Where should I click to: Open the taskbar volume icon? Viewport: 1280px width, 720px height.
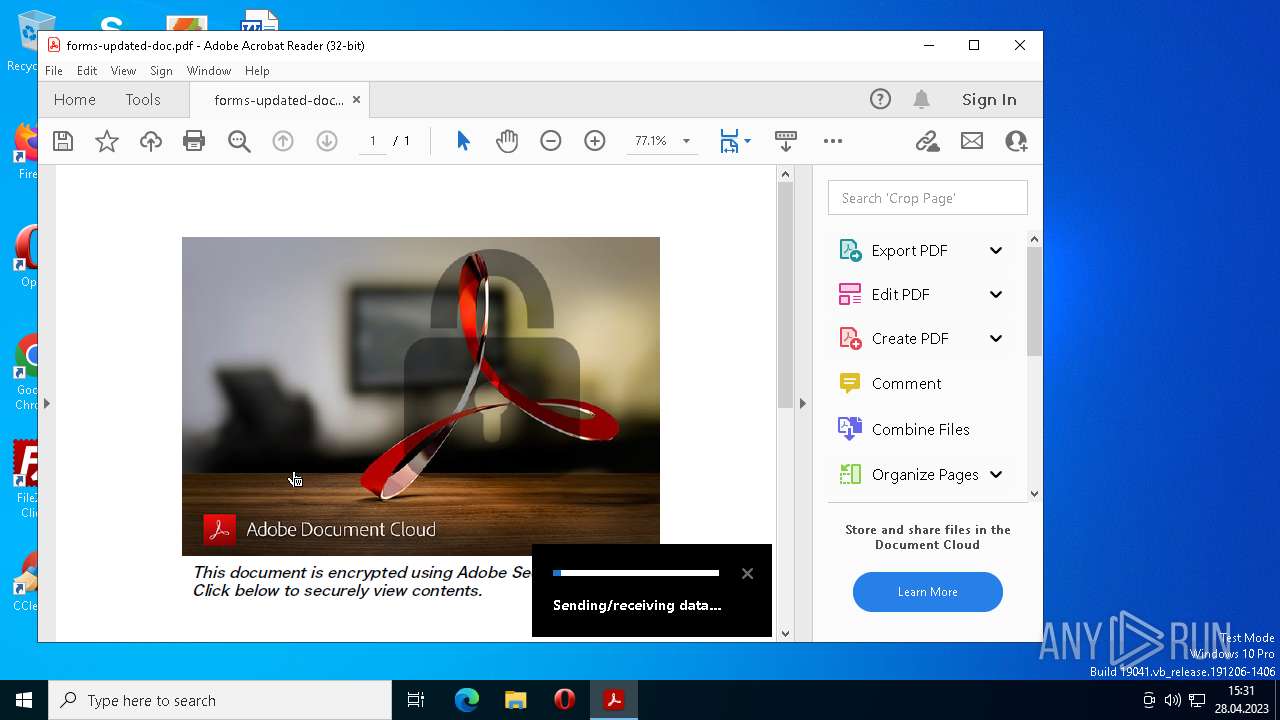click(1172, 700)
